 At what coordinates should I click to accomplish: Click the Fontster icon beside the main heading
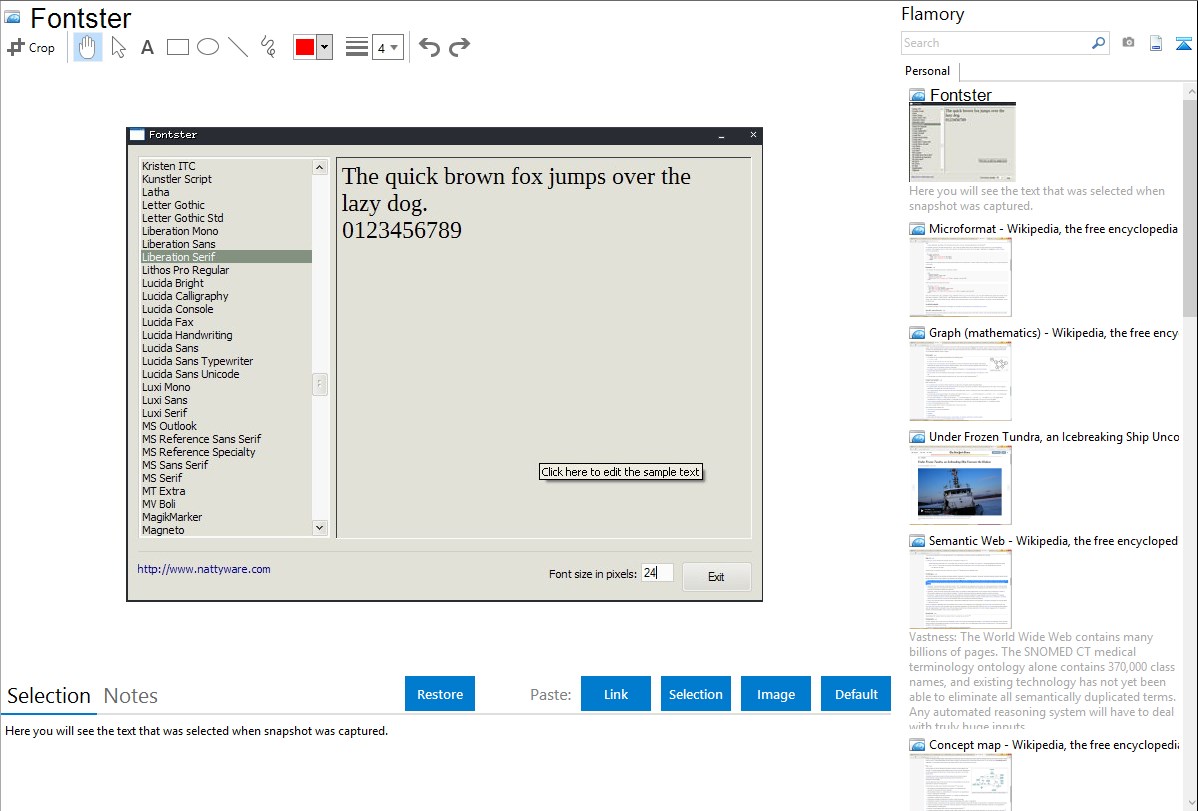point(12,18)
